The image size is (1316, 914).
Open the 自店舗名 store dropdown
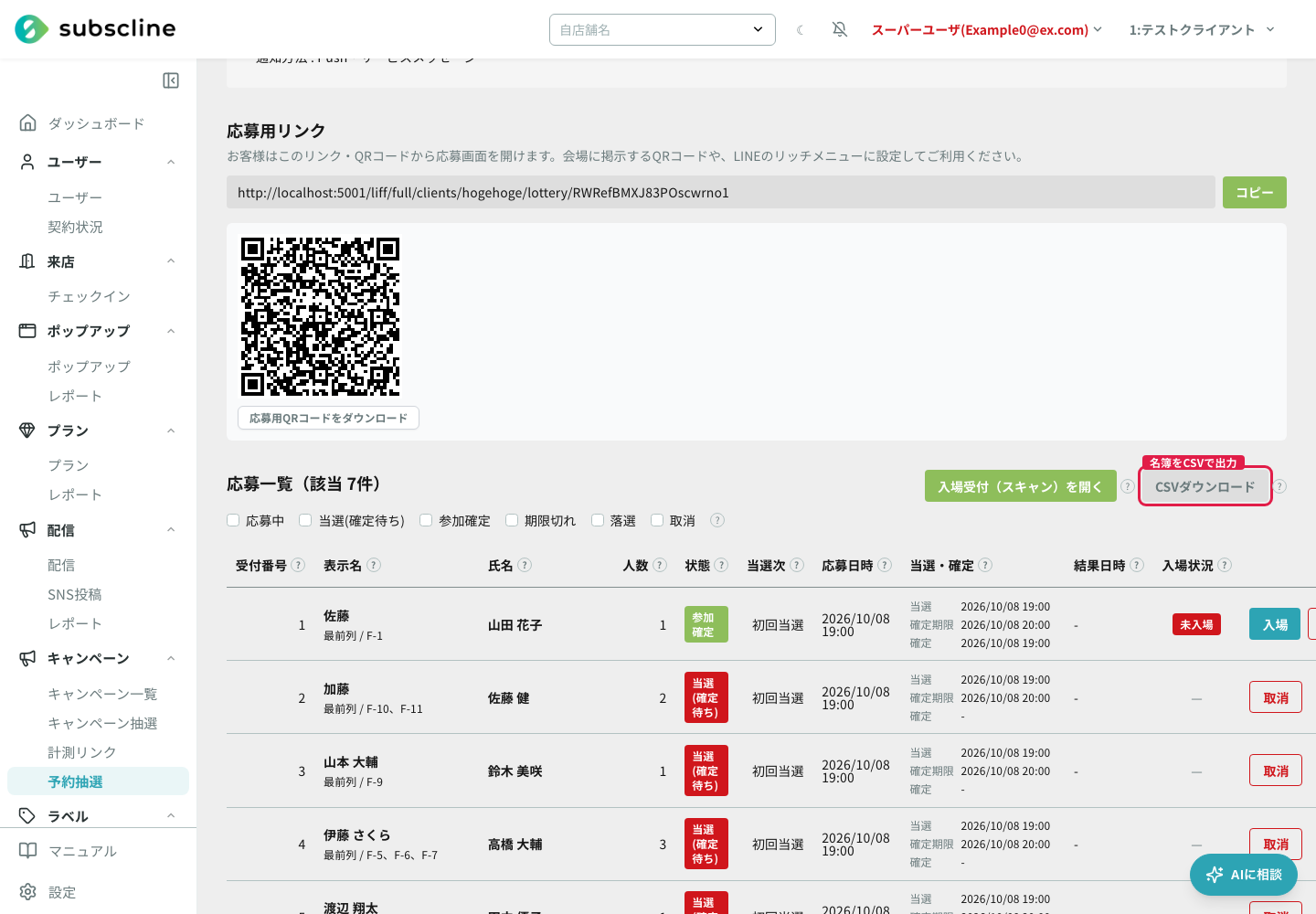[x=663, y=30]
